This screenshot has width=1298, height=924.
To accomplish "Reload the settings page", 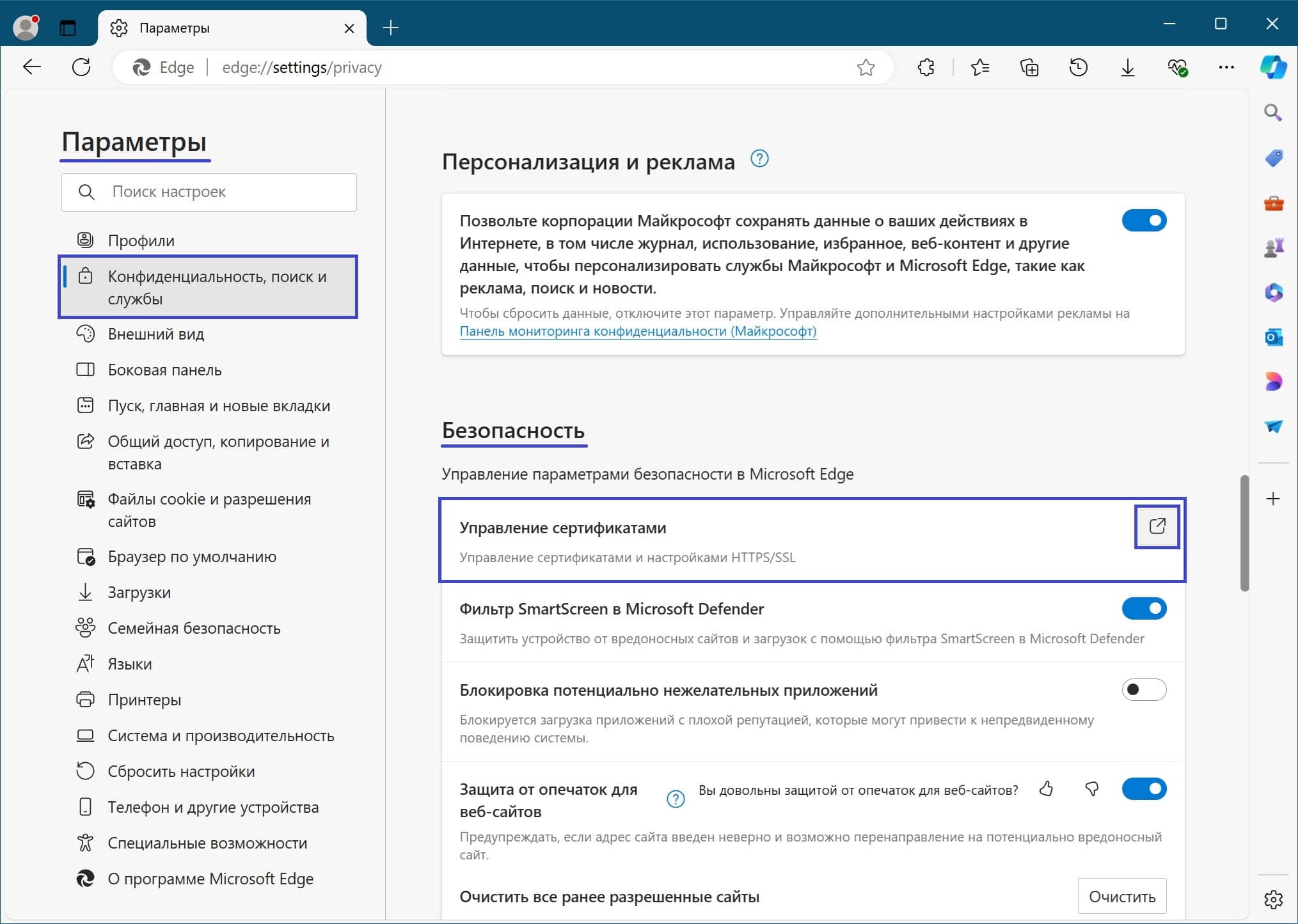I will 81,67.
